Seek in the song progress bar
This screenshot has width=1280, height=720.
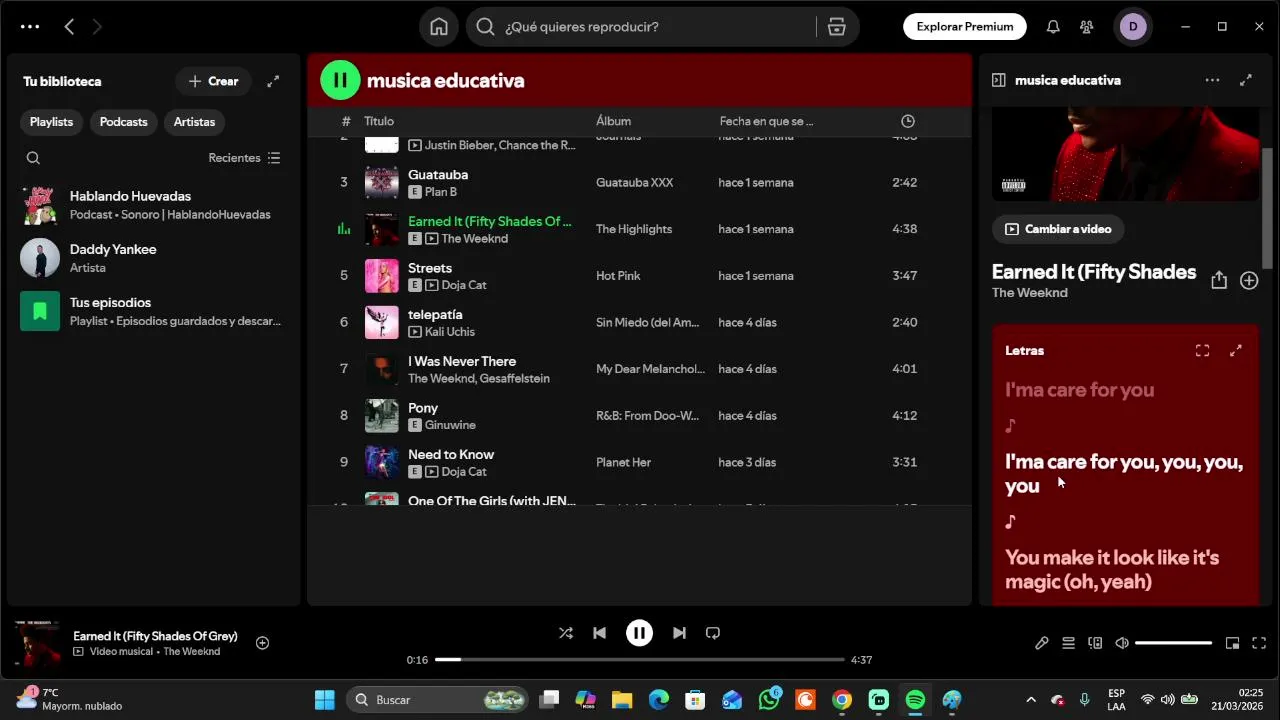(x=640, y=660)
